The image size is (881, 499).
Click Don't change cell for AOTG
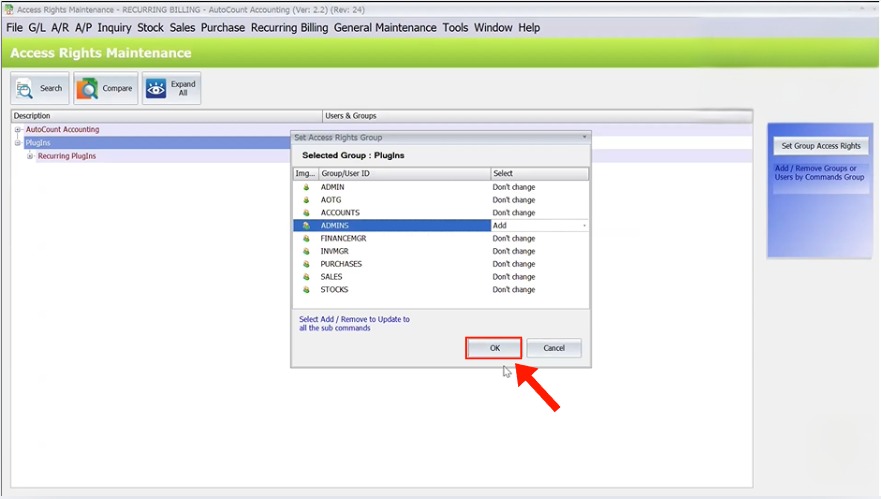pyautogui.click(x=539, y=200)
